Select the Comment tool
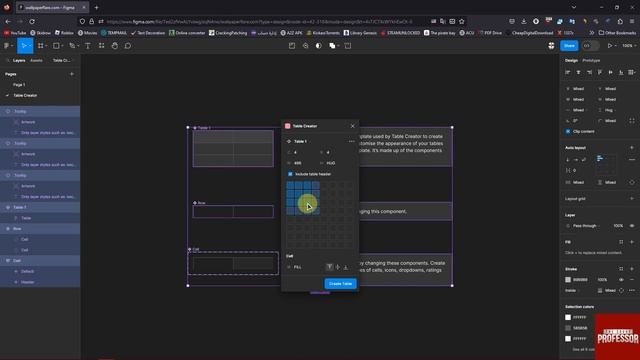This screenshot has width=640, height=360. point(128,46)
